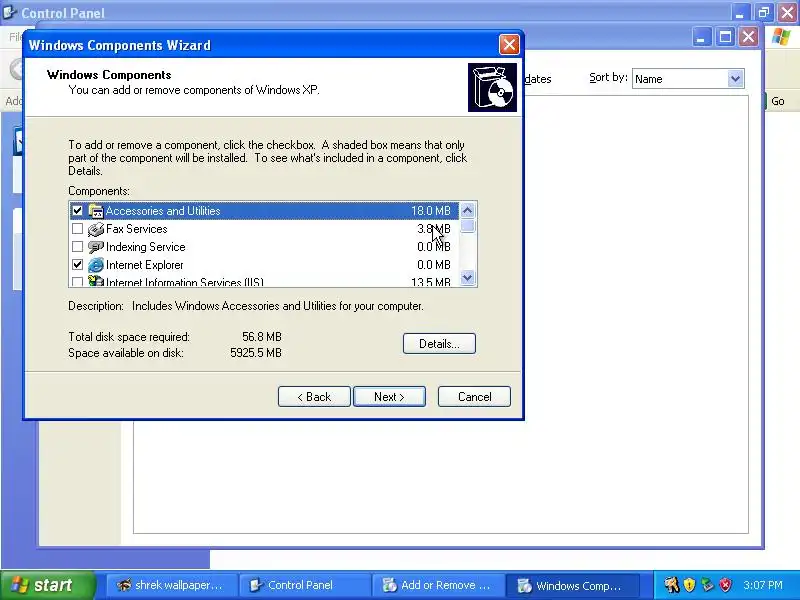Switch to Control Panel taskbar button
The image size is (800, 600).
point(305,585)
